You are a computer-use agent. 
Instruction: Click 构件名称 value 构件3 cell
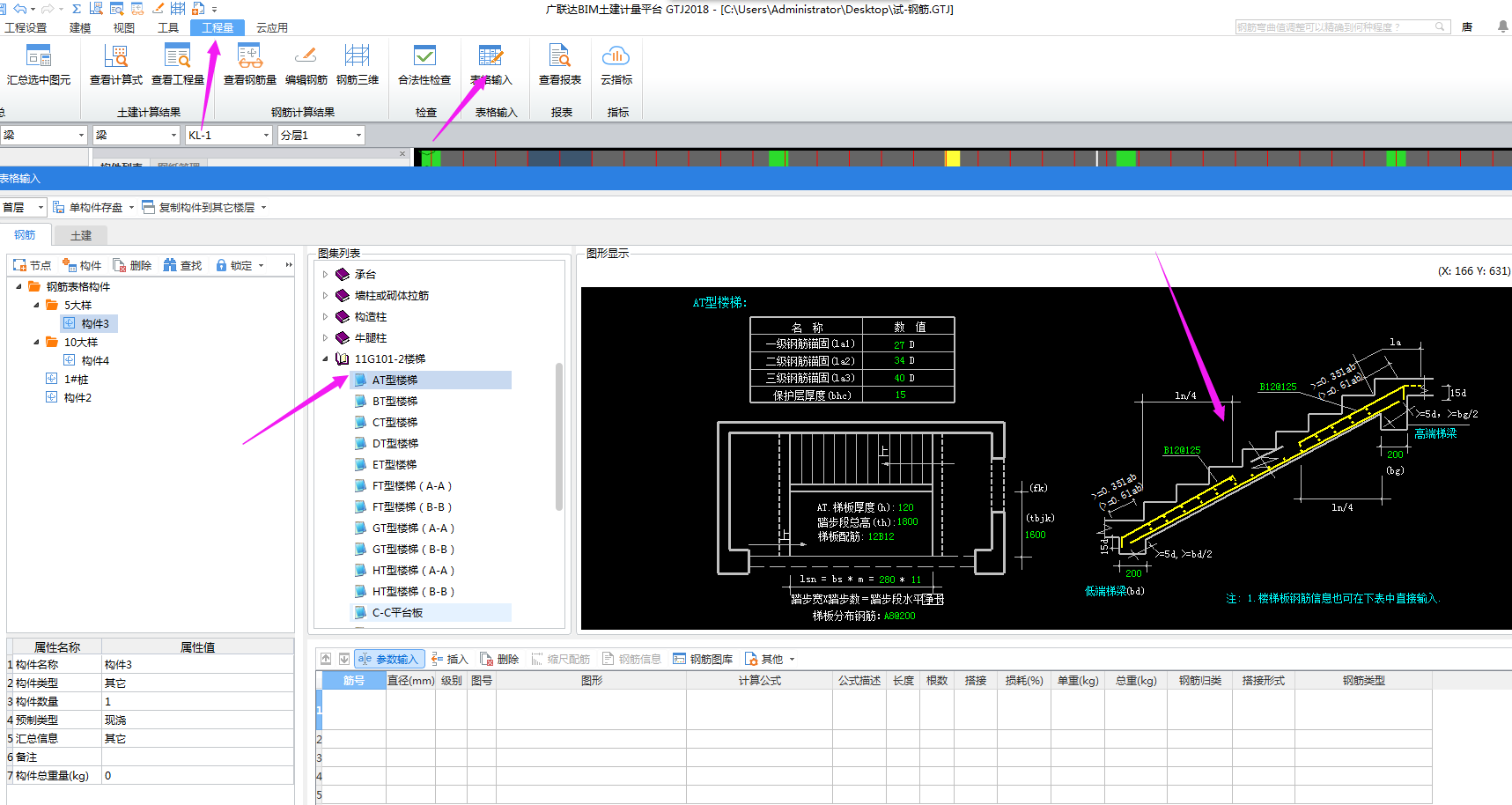coord(197,664)
